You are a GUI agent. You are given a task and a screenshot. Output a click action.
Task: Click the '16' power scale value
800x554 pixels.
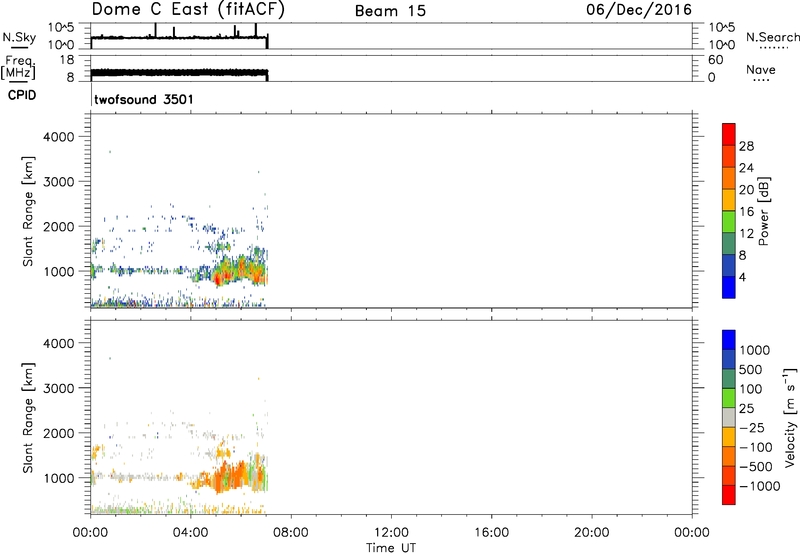[x=746, y=212]
